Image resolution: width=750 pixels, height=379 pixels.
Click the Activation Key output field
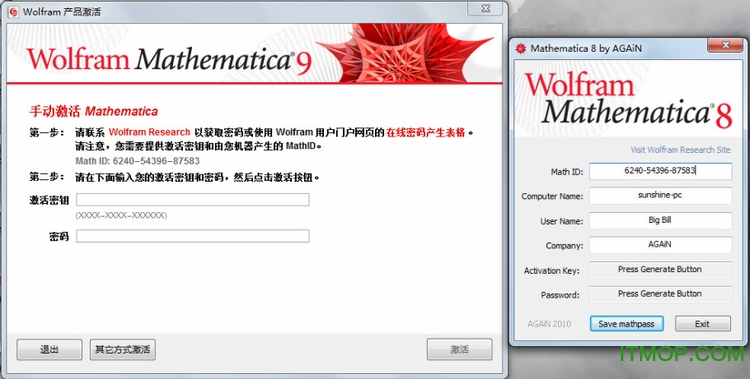tap(660, 270)
